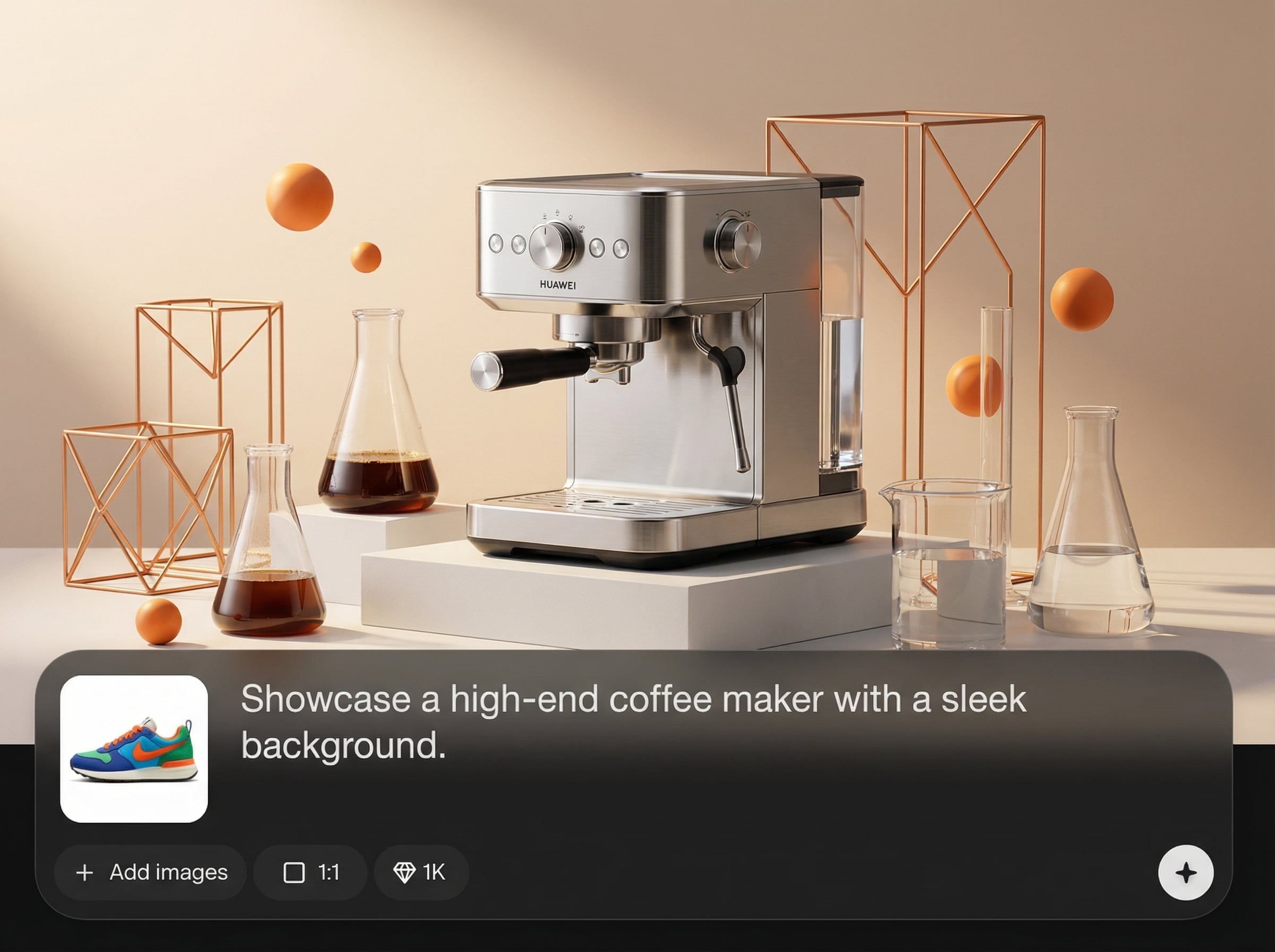Screen dimensions: 1275x952
Task: Click the right-side steam knob on the machine
Action: [x=736, y=245]
